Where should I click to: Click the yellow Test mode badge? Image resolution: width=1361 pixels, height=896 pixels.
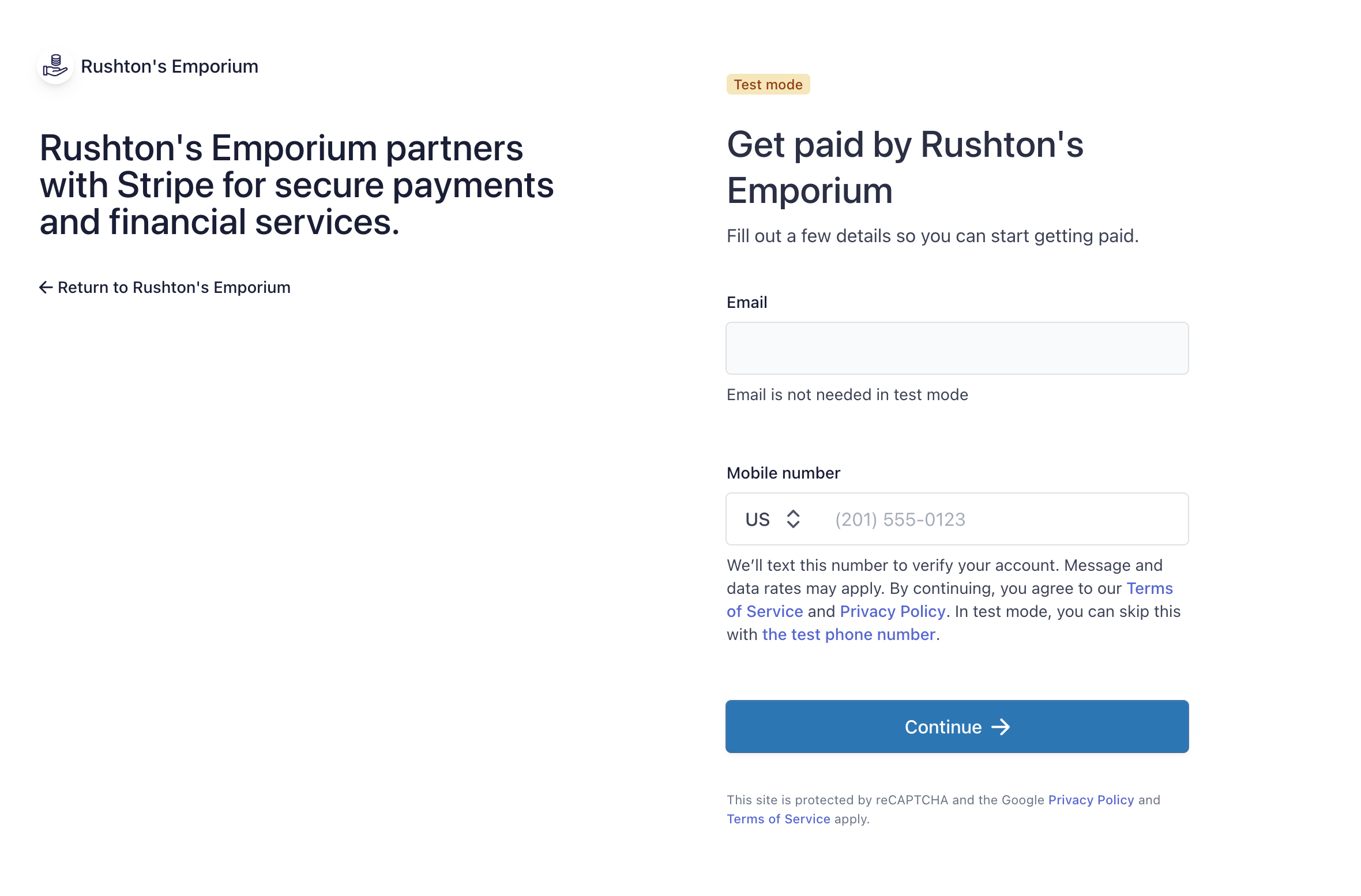click(x=768, y=84)
